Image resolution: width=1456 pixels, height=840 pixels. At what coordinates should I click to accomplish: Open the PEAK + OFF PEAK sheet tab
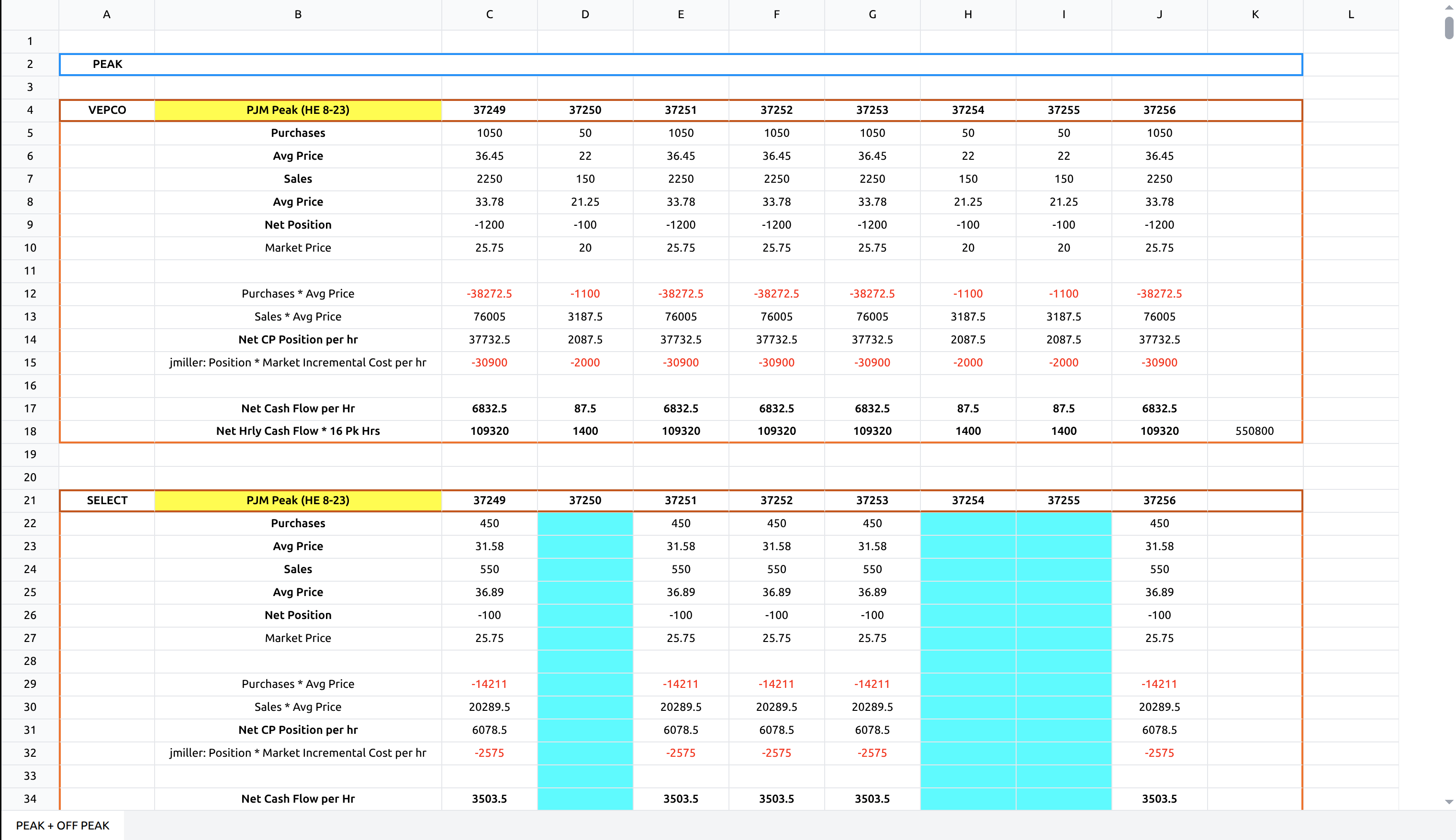click(62, 825)
